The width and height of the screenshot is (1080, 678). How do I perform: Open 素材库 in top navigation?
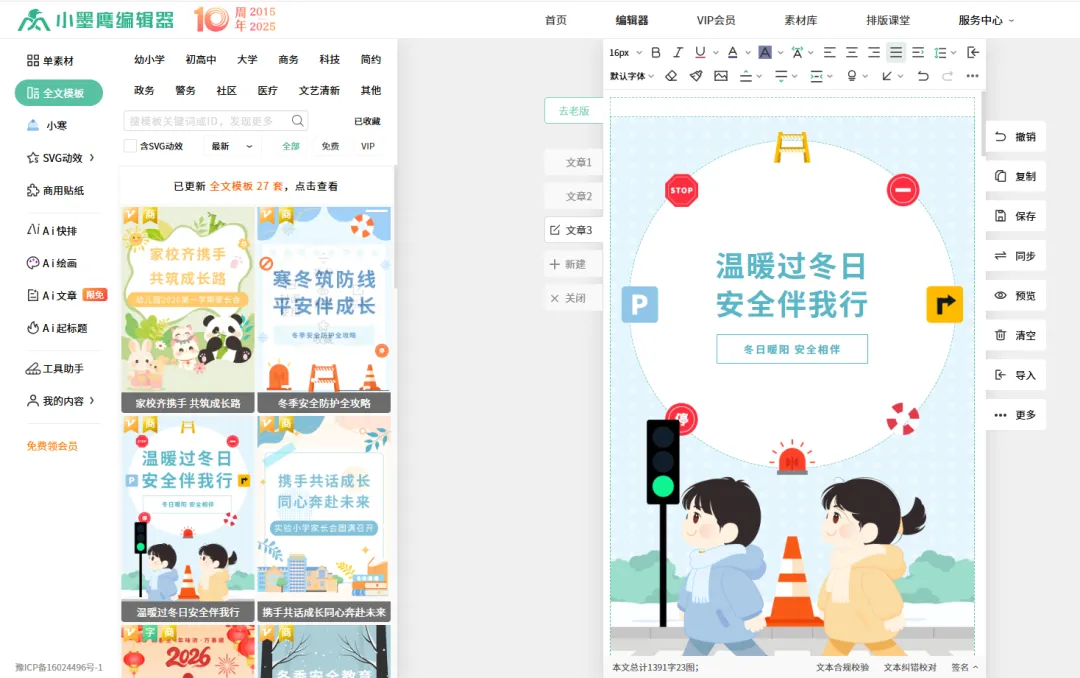click(x=800, y=20)
